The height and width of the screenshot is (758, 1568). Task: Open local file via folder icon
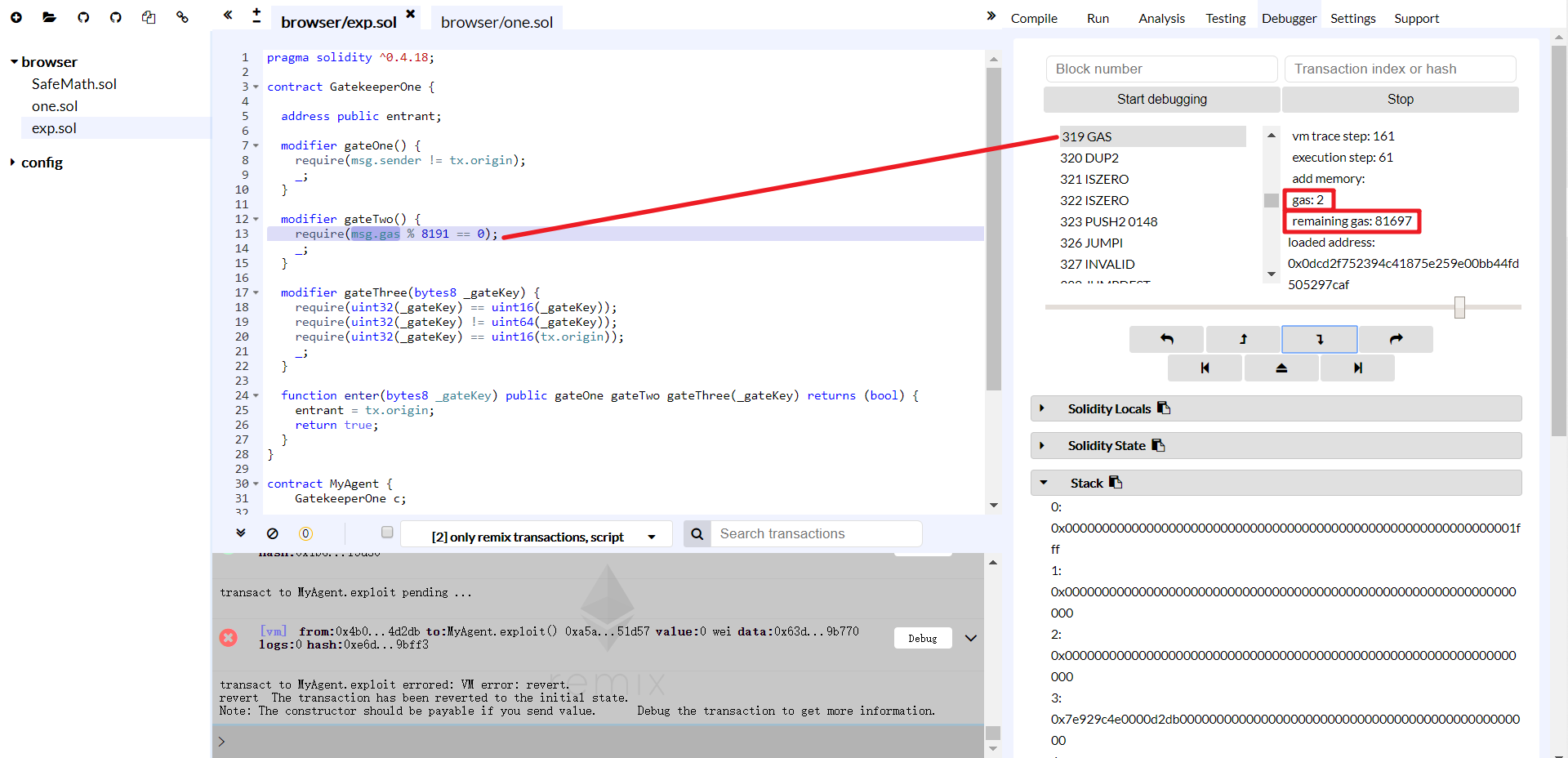pos(50,17)
